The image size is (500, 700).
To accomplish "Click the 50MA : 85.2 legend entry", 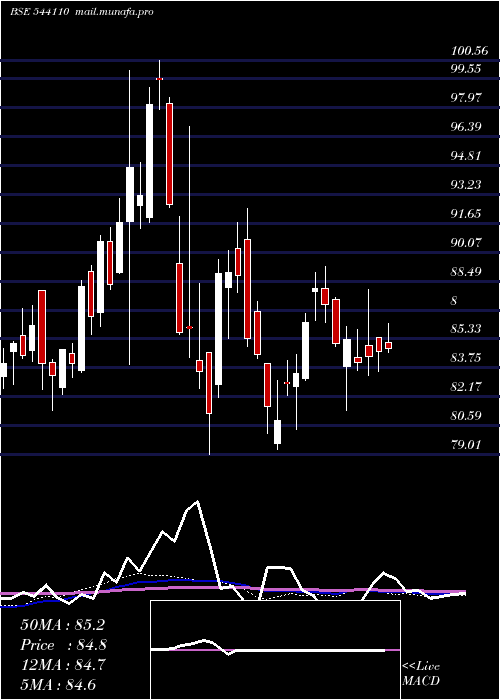I will point(62,625).
